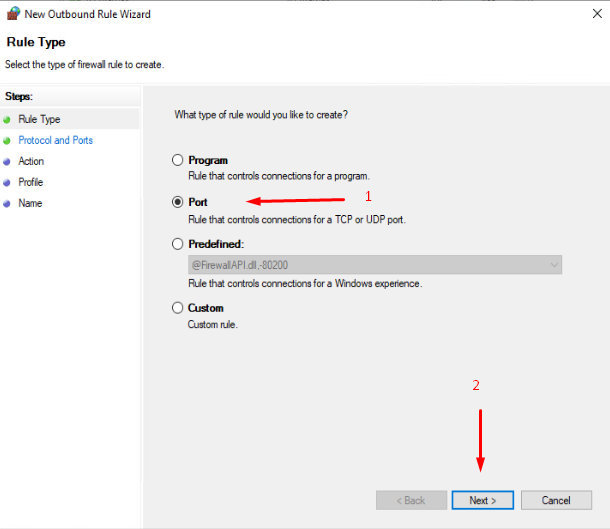Open the Predefined rule dropdown arrow
This screenshot has height=529, width=610.
point(554,265)
